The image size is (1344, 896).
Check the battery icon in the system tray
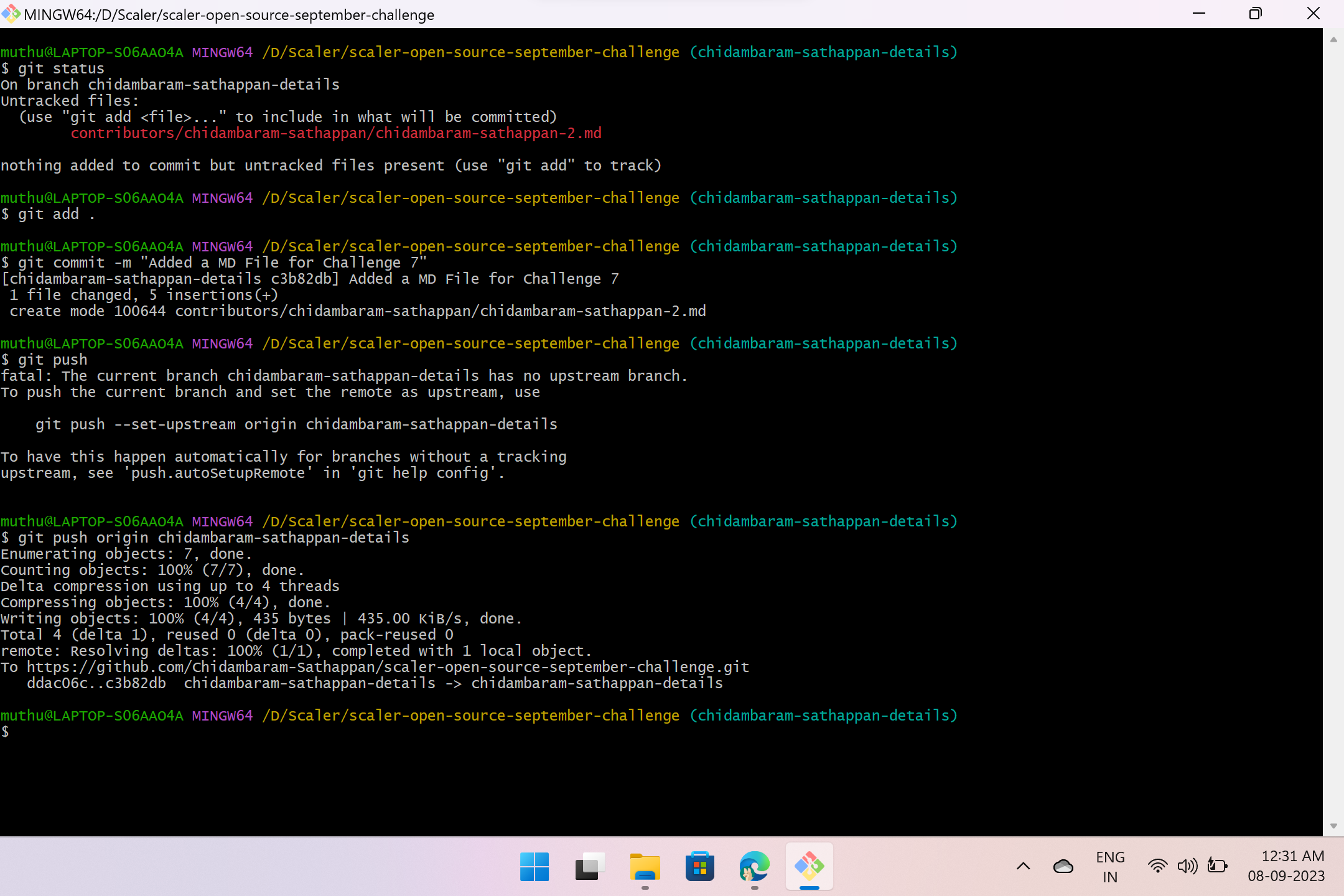pos(1217,866)
